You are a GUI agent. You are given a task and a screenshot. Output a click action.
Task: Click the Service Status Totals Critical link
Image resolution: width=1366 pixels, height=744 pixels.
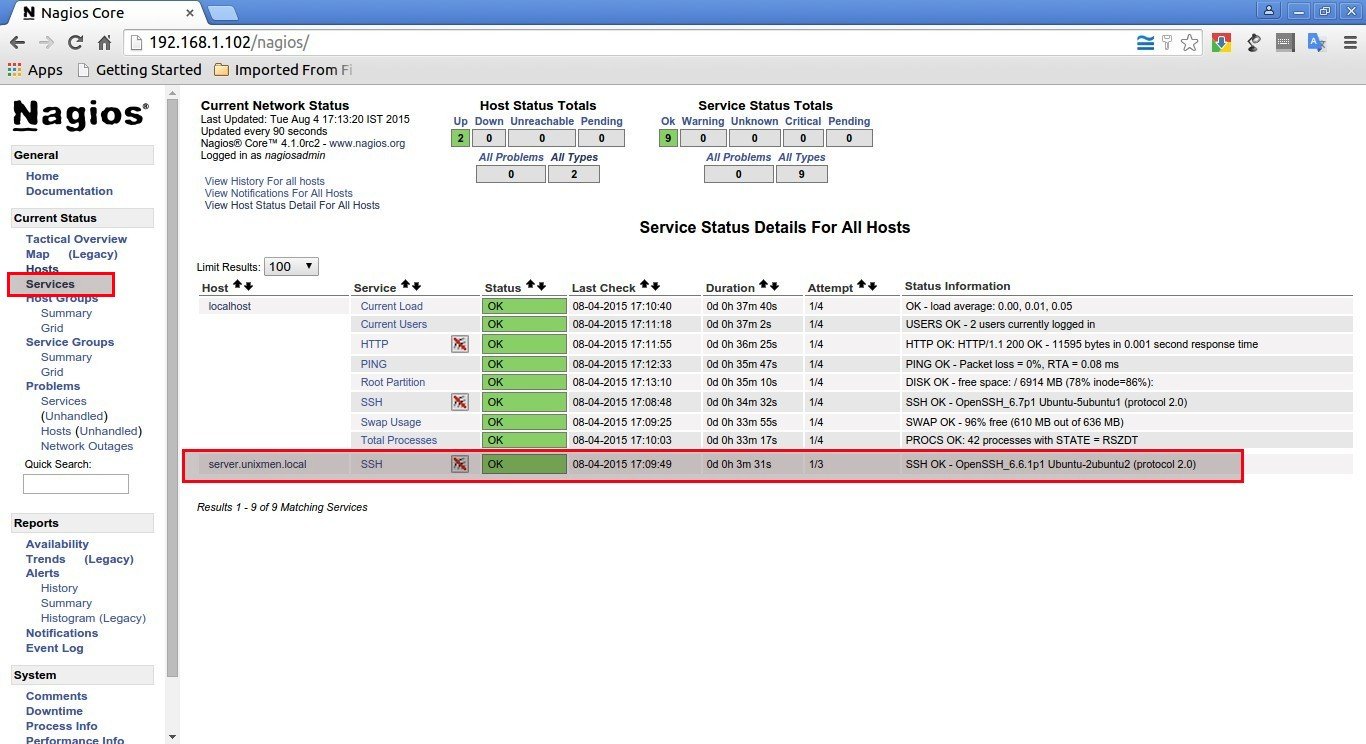click(x=803, y=121)
